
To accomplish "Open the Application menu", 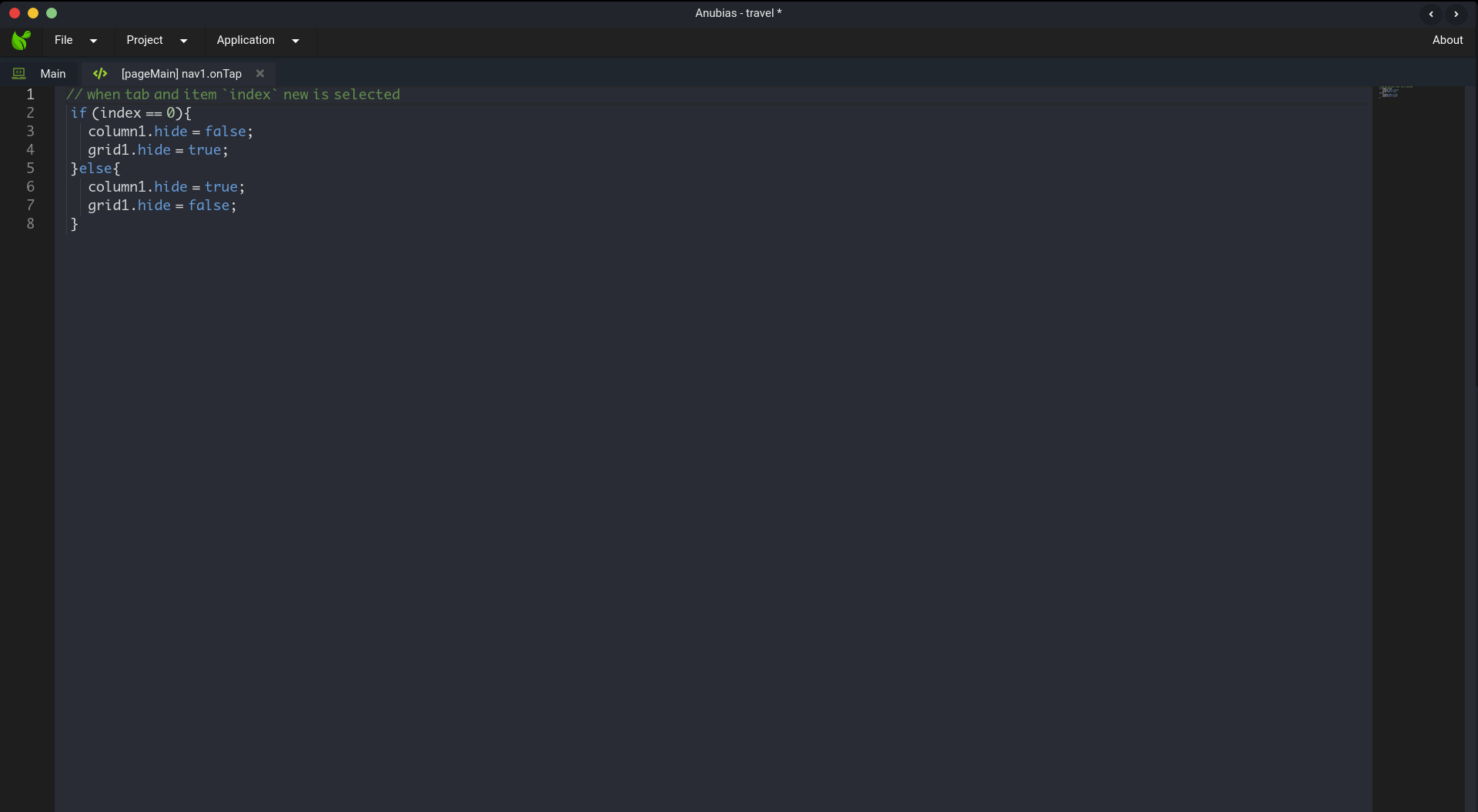I will click(246, 40).
